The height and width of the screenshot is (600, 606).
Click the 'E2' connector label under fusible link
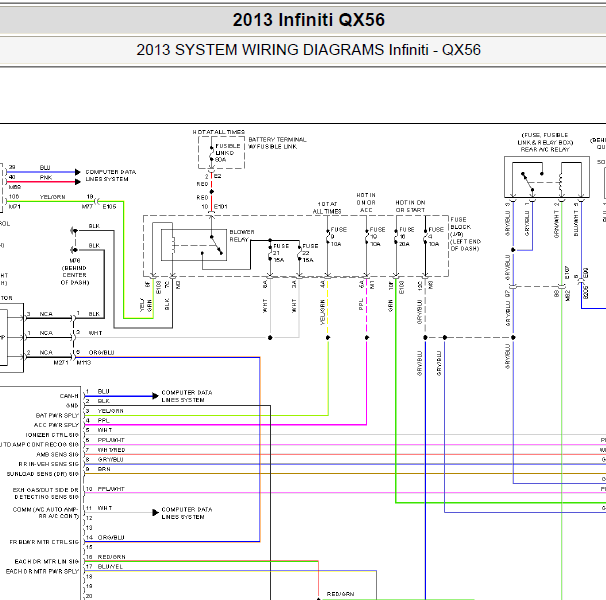[218, 176]
